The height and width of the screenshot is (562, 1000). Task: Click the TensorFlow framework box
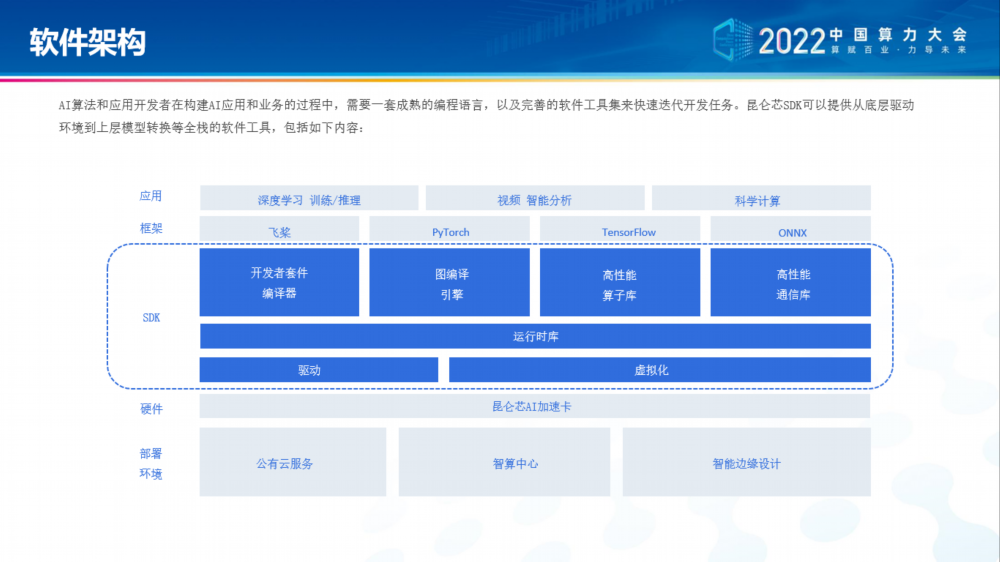pos(620,229)
